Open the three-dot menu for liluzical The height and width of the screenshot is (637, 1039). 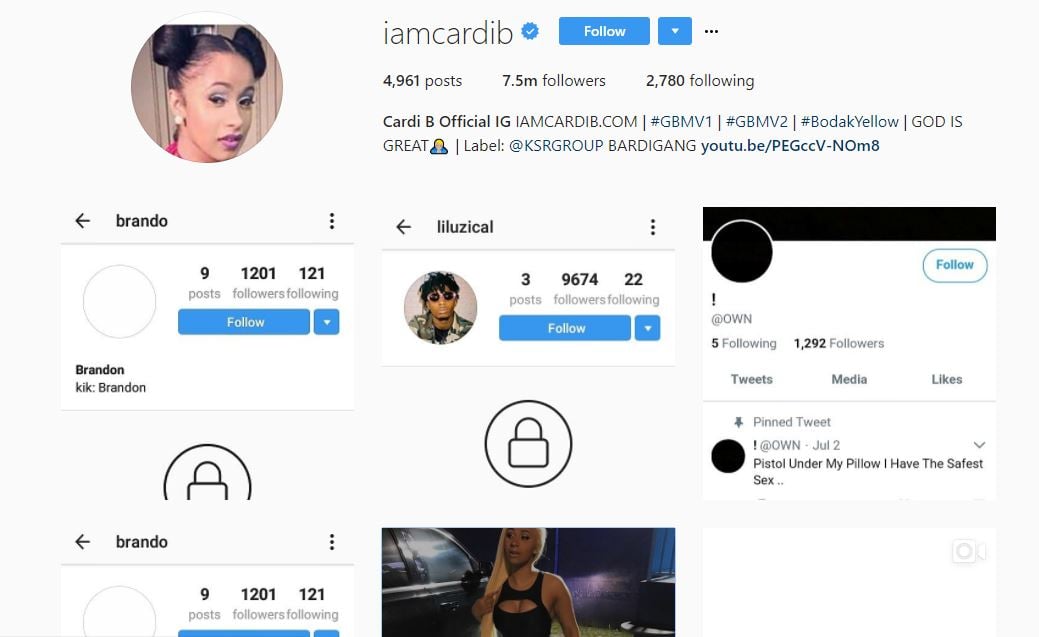[653, 227]
